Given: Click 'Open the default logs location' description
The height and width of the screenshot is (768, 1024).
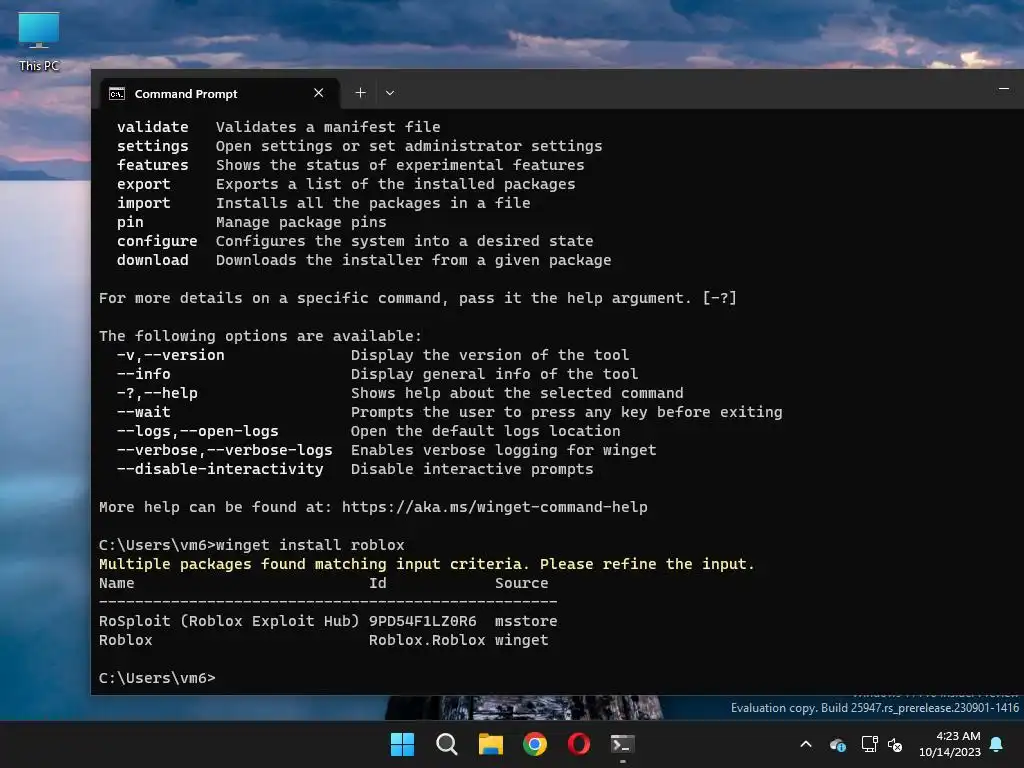Looking at the screenshot, I should pos(485,431).
